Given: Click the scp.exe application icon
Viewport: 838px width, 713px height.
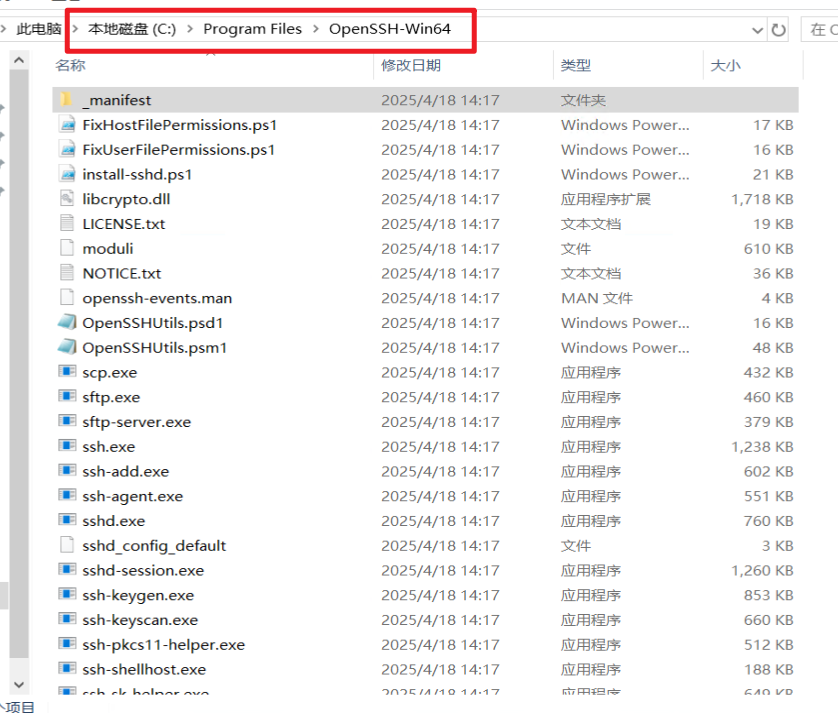Looking at the screenshot, I should coord(67,371).
